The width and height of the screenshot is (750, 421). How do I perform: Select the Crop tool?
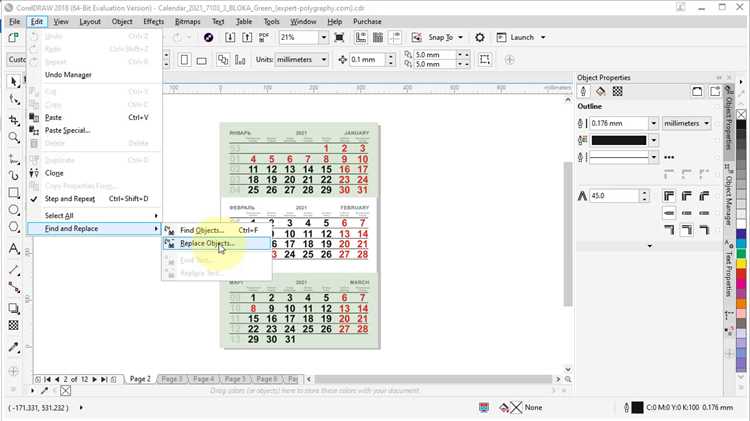pyautogui.click(x=14, y=120)
